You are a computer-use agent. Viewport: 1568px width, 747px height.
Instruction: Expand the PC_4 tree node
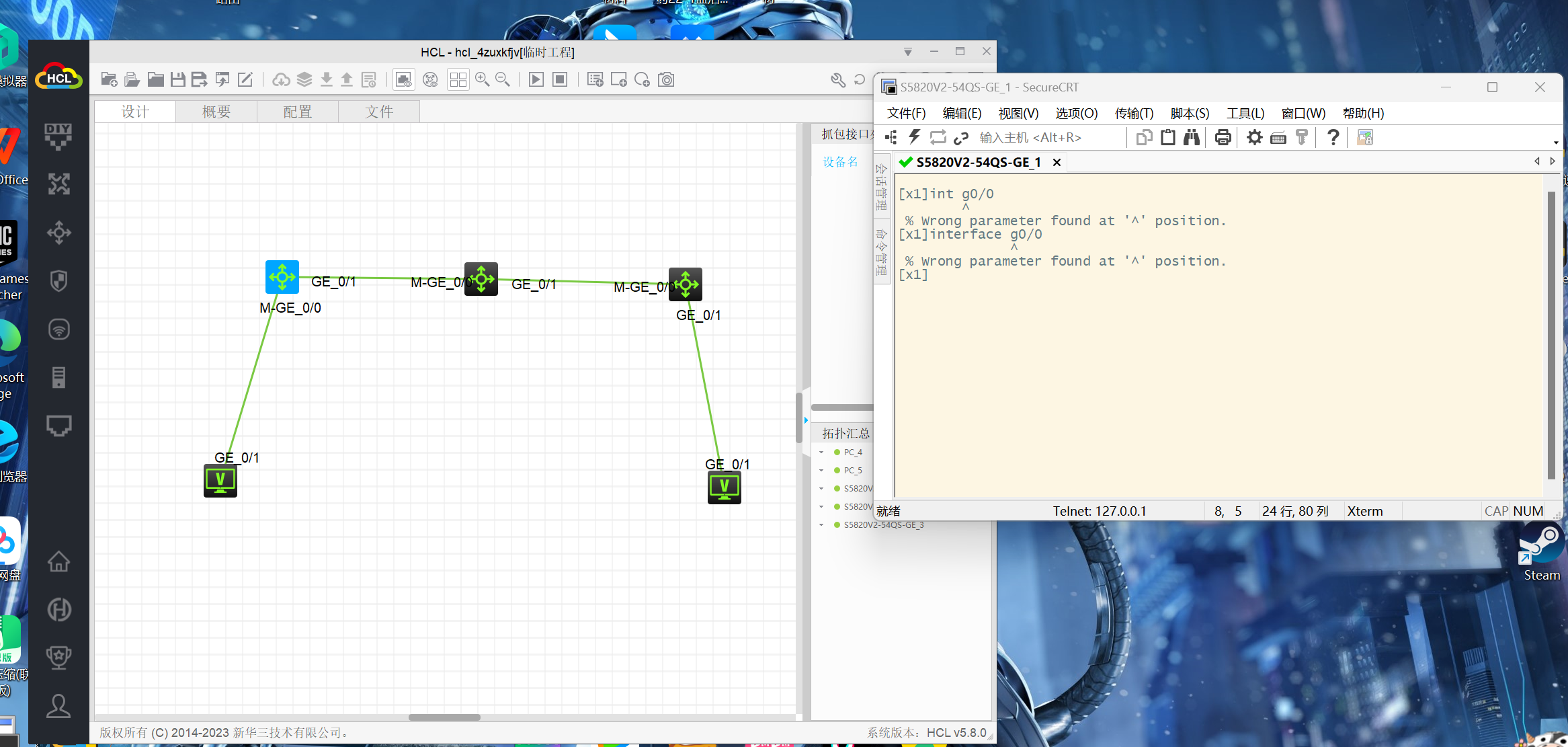coord(821,453)
